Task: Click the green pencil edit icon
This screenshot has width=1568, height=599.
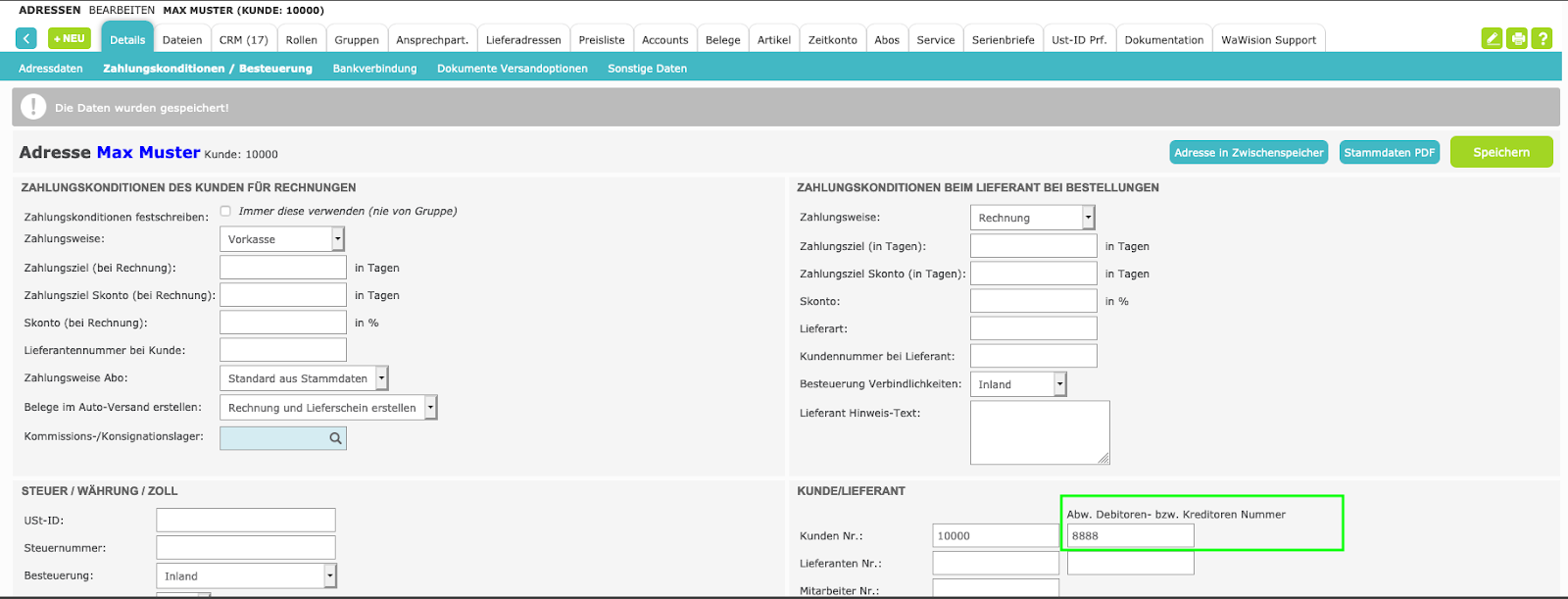Action: (1492, 39)
